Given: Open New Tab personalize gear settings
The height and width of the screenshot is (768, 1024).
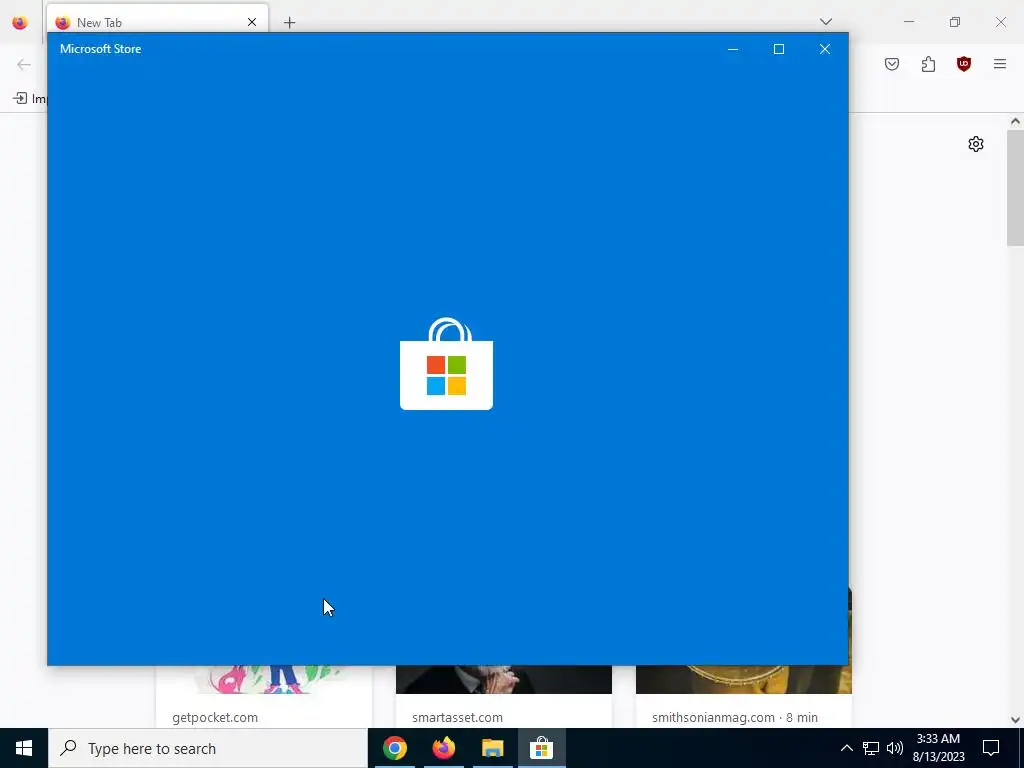Looking at the screenshot, I should click(x=976, y=144).
